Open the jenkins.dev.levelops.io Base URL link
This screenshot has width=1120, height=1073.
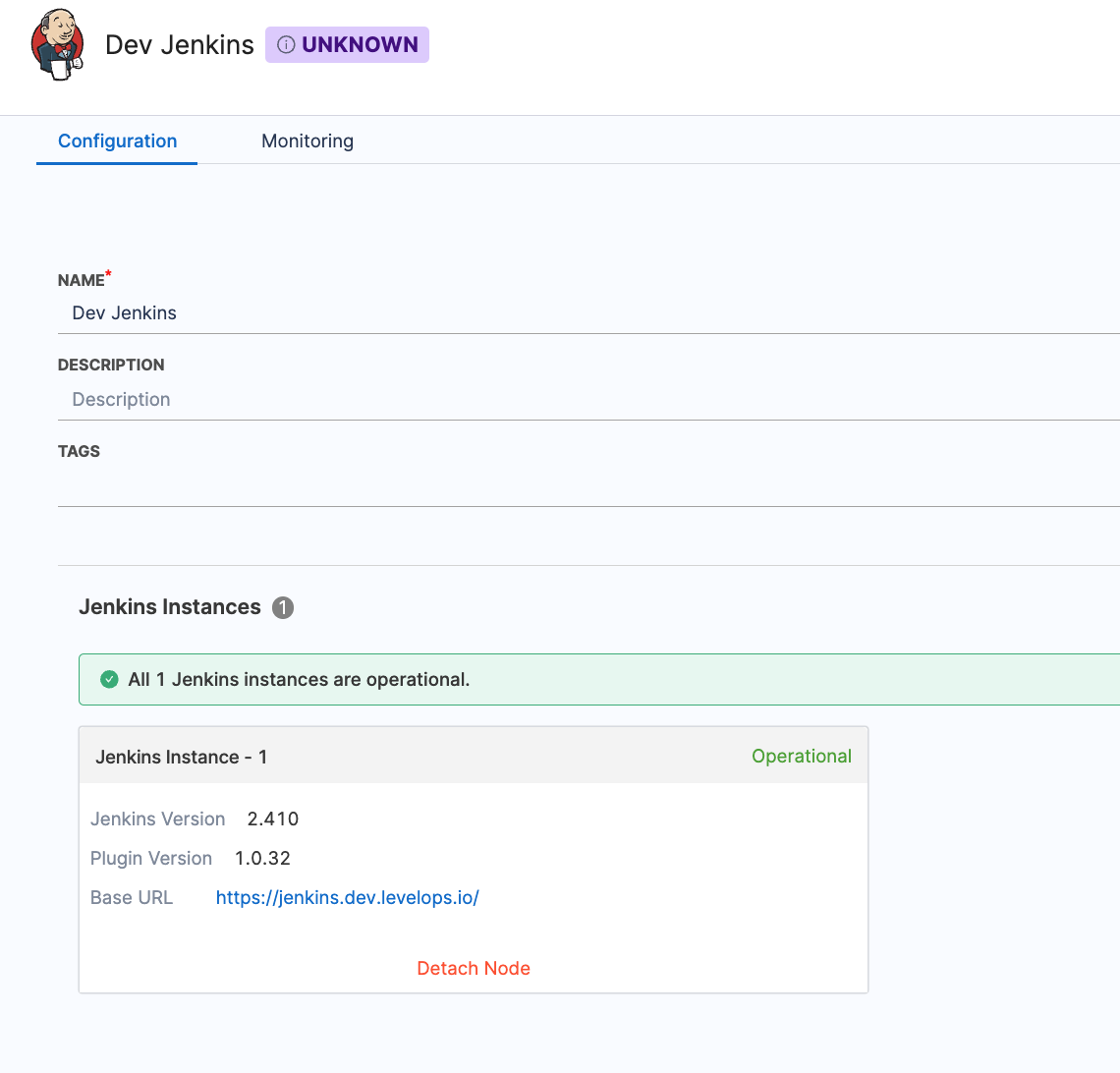click(348, 898)
